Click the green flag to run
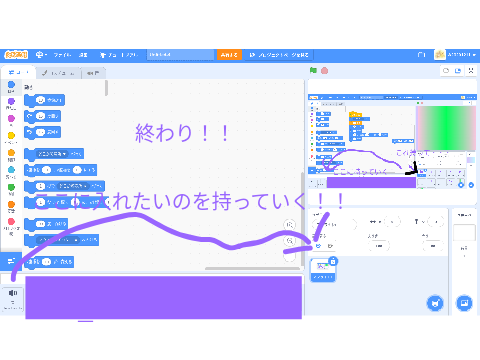 pyautogui.click(x=313, y=70)
